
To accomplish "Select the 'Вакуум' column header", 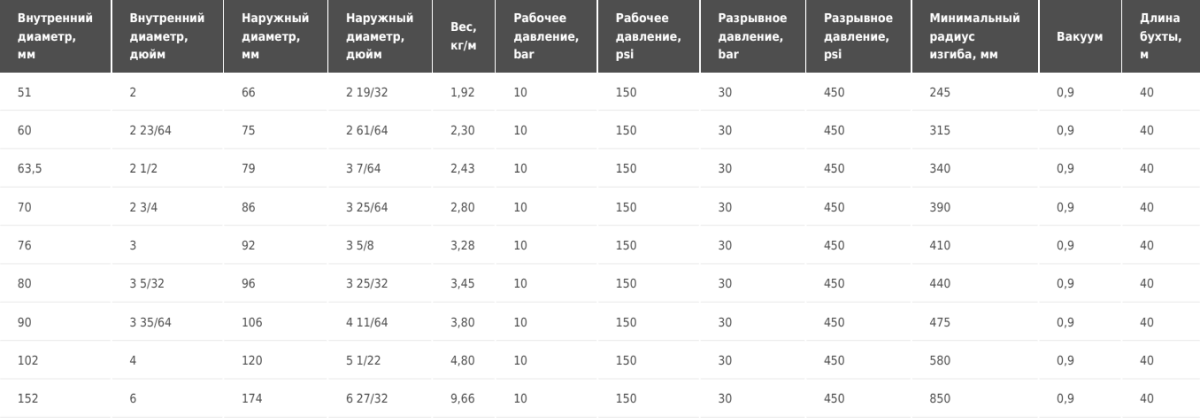I will click(x=1080, y=37).
